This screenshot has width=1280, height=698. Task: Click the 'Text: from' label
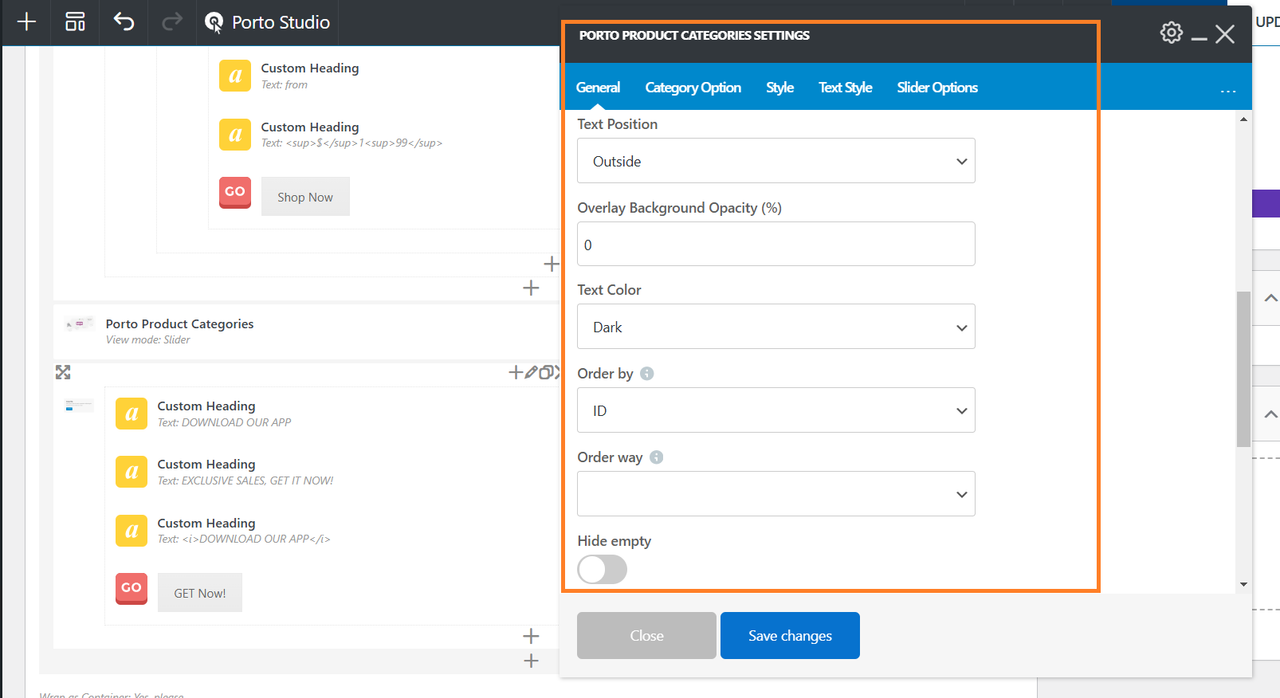pyautogui.click(x=284, y=85)
